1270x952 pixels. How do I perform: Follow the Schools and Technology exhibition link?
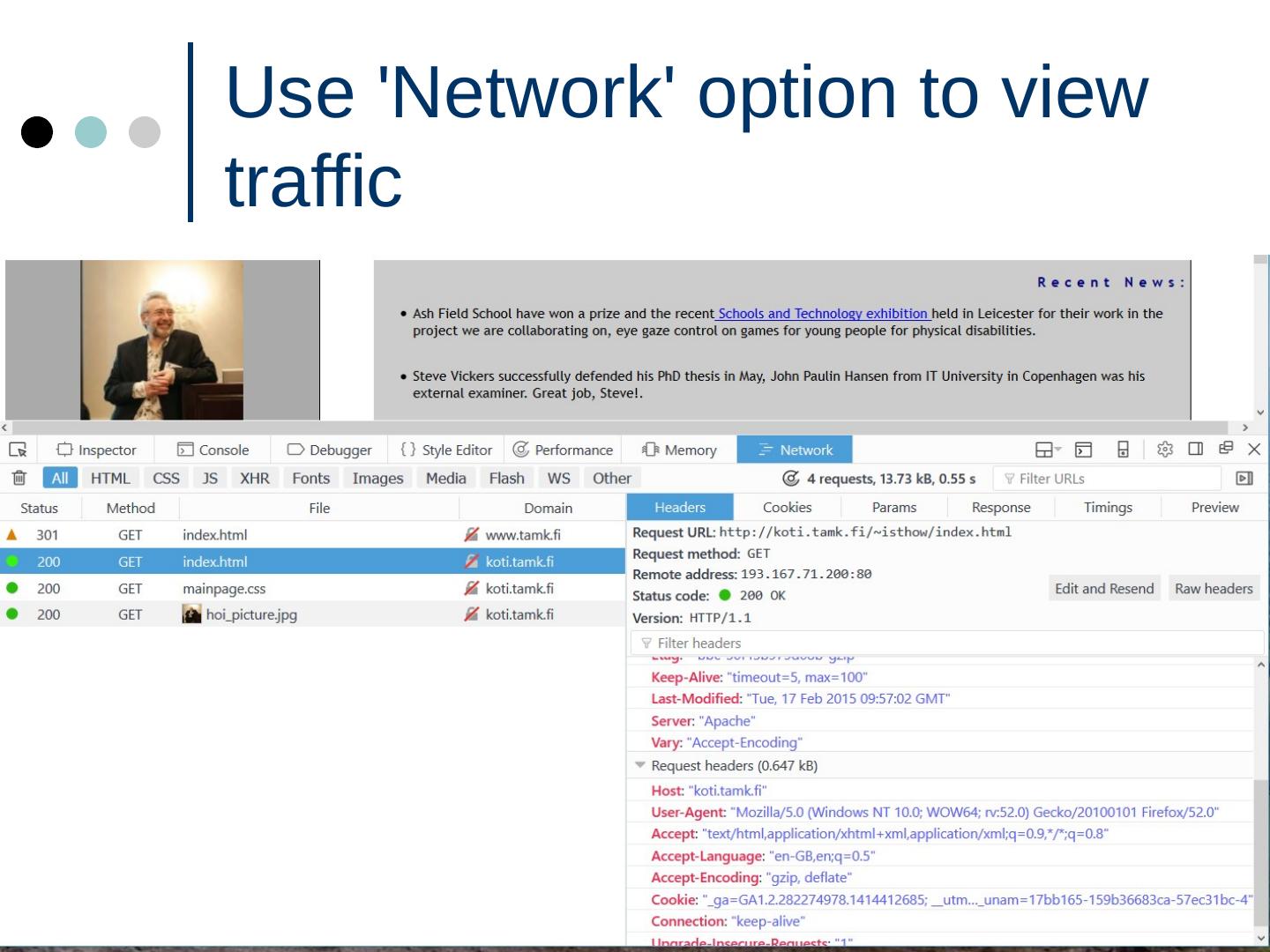[x=823, y=314]
